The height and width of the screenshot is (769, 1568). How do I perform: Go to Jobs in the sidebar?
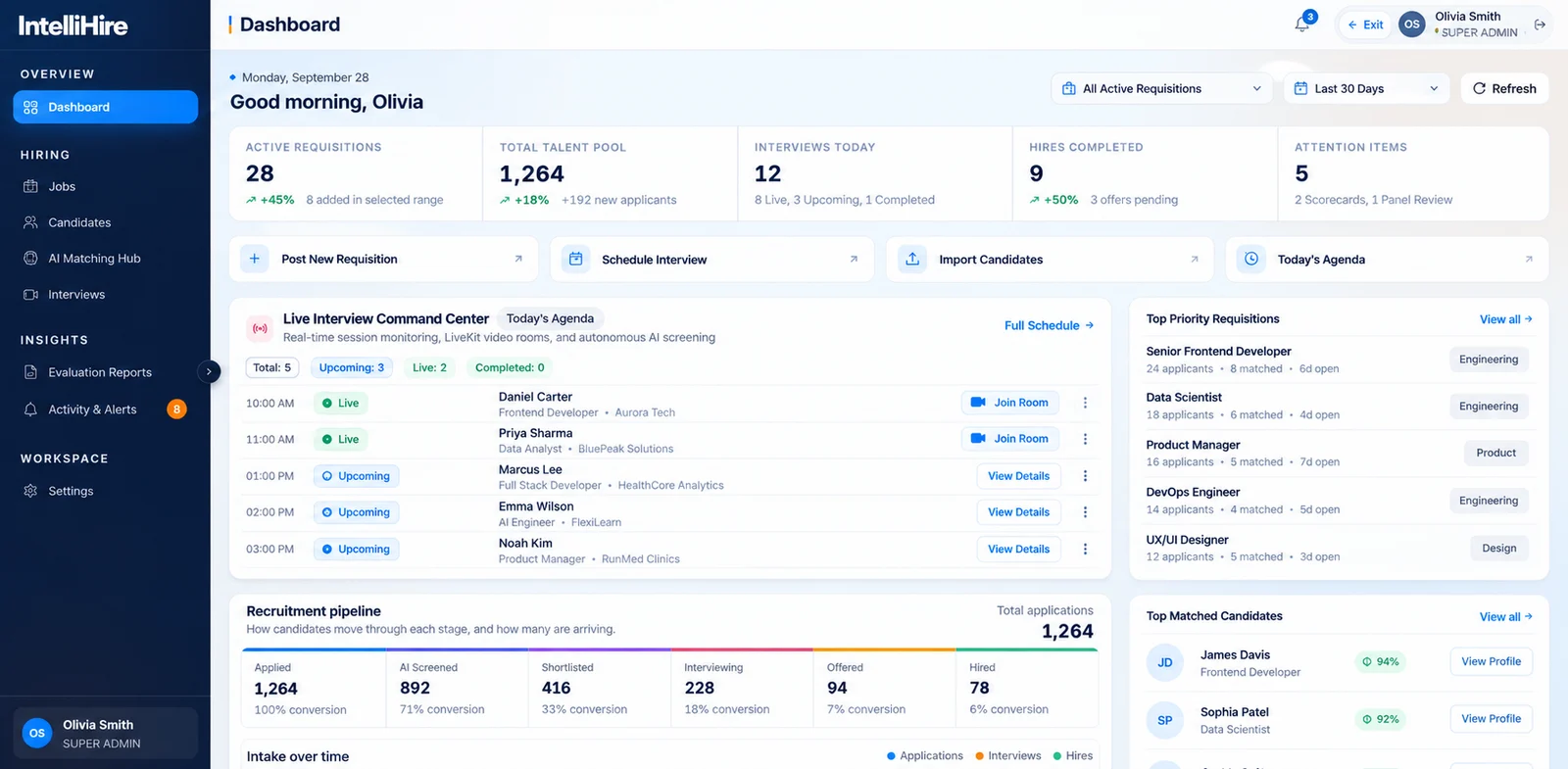click(x=106, y=186)
